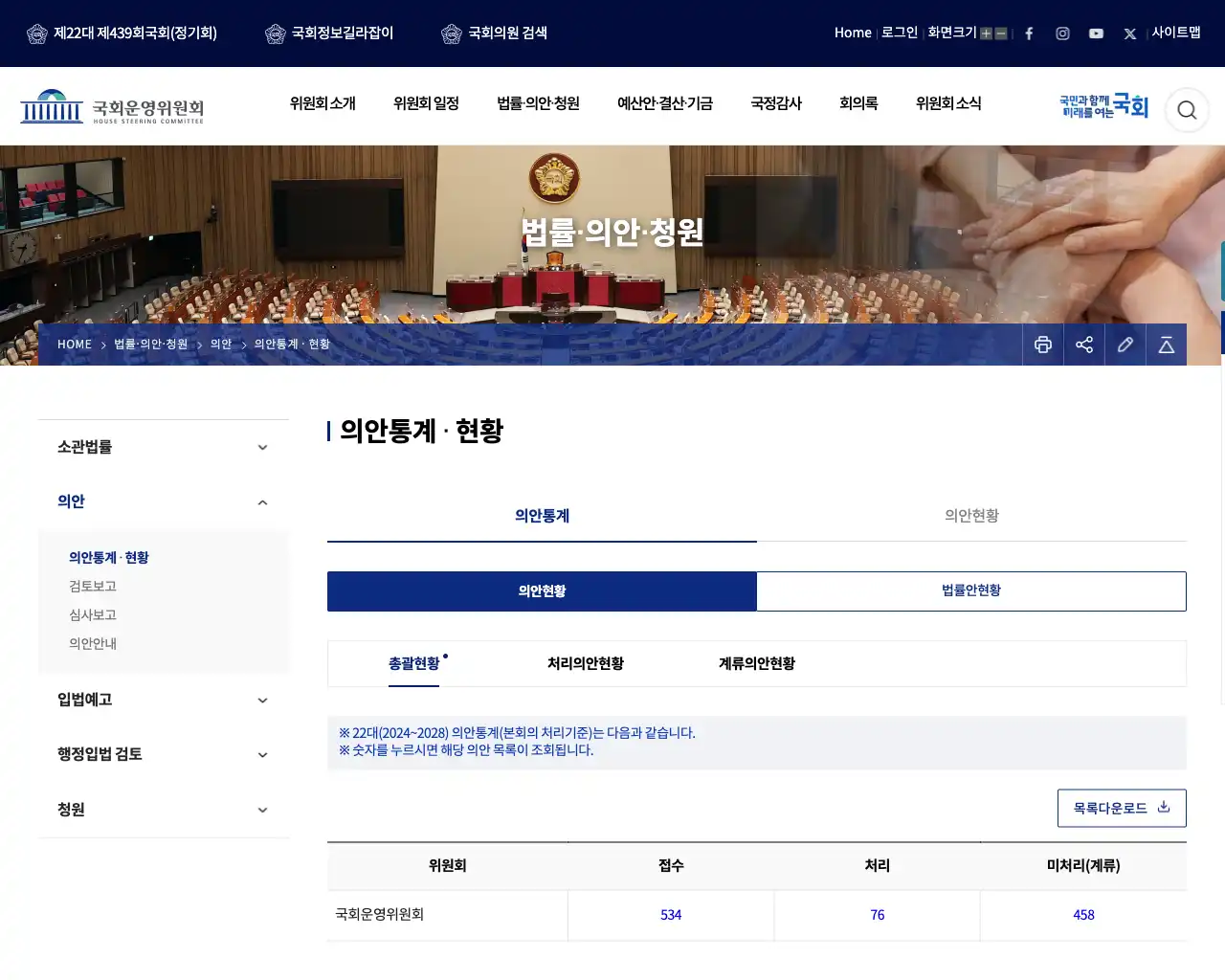Open the 국정감사 menu
The image size is (1225, 980).
[x=776, y=103]
